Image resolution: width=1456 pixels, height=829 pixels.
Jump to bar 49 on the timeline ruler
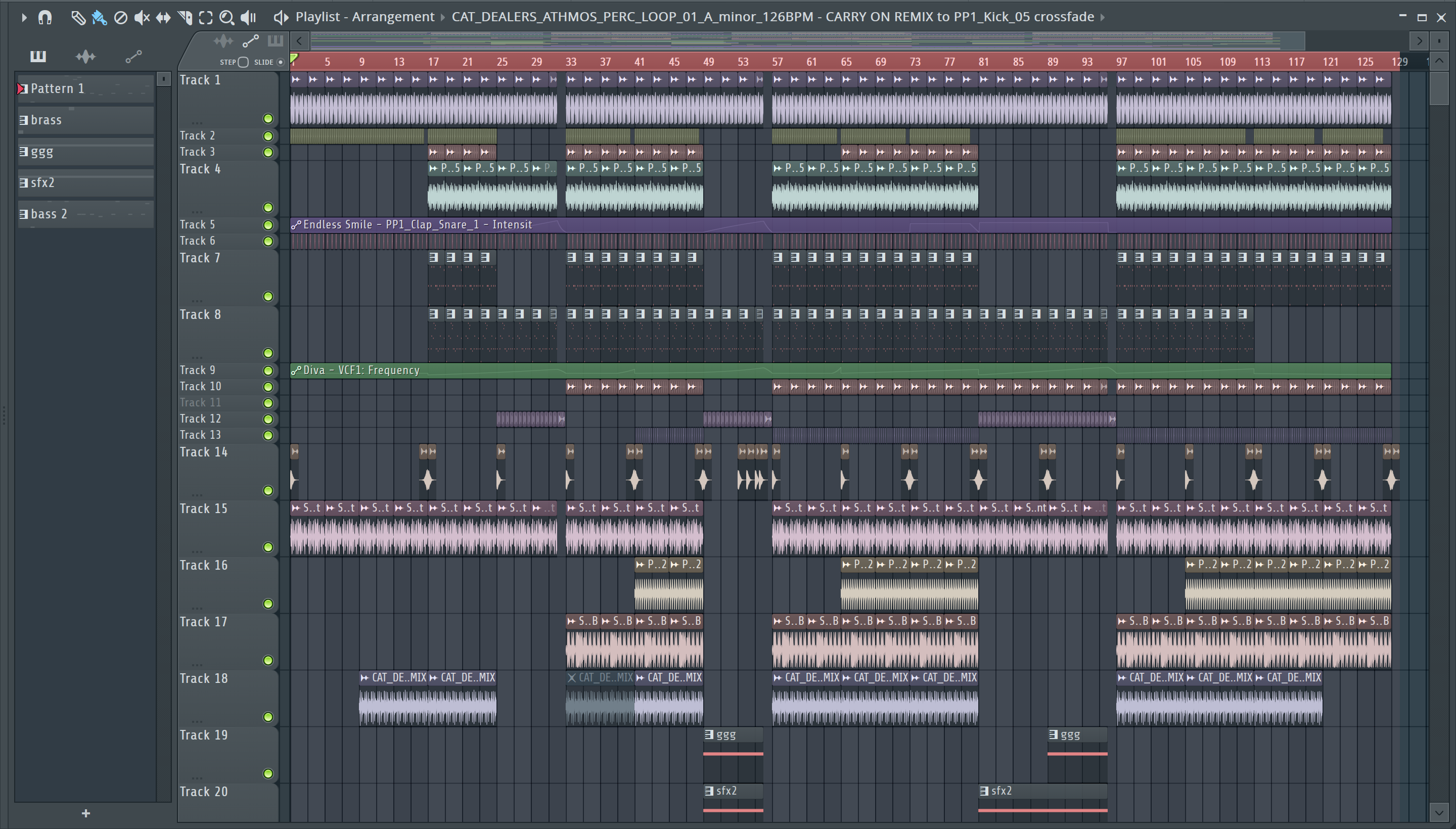tap(708, 62)
